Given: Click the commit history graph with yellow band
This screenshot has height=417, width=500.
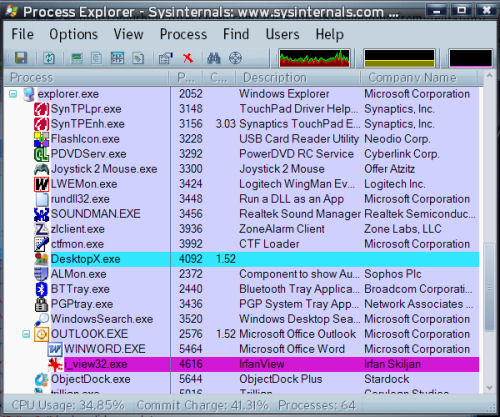Looking at the screenshot, I should pos(400,58).
